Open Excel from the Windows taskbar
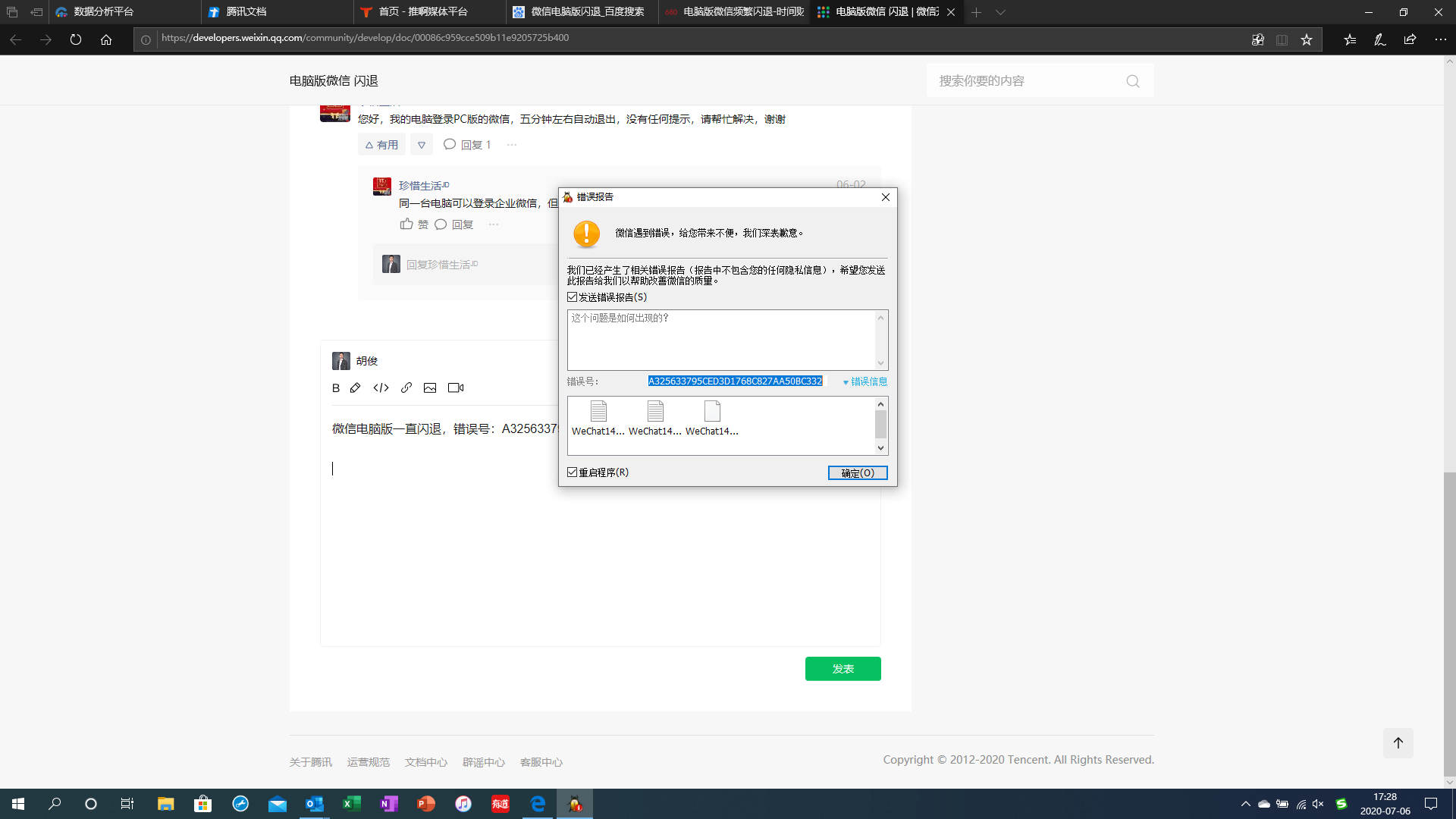1456x819 pixels. 352,804
